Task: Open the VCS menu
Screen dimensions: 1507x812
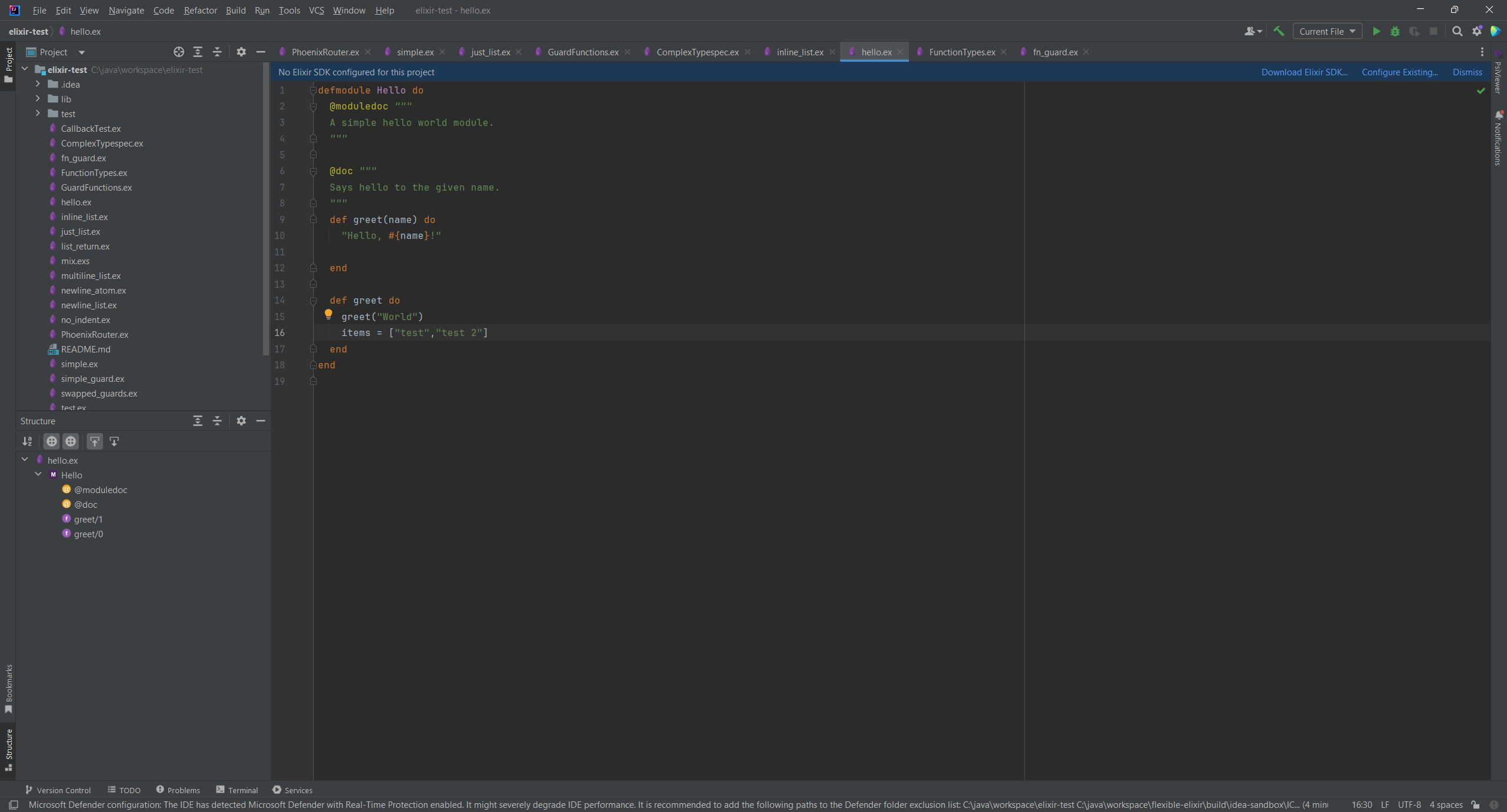Action: pos(316,10)
